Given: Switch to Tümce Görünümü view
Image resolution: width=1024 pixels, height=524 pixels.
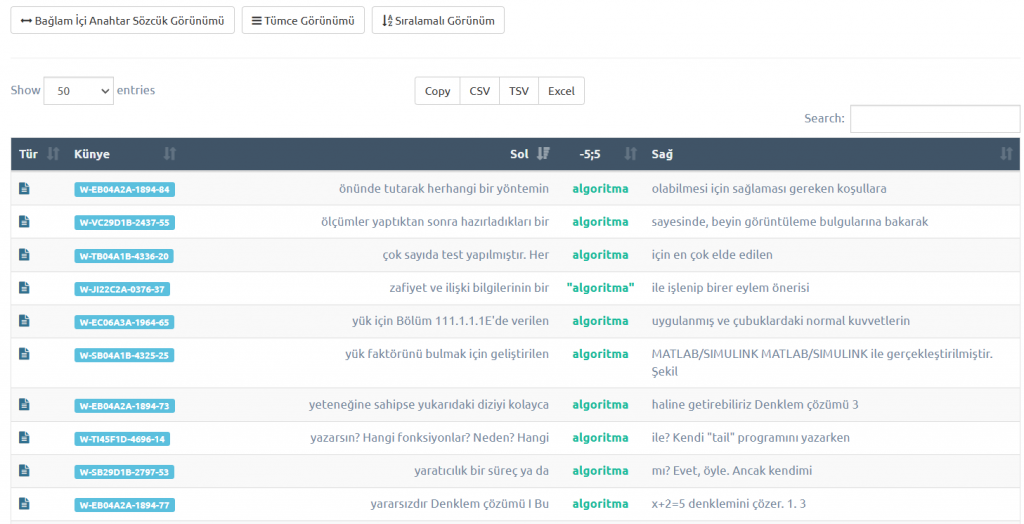Looking at the screenshot, I should [303, 21].
